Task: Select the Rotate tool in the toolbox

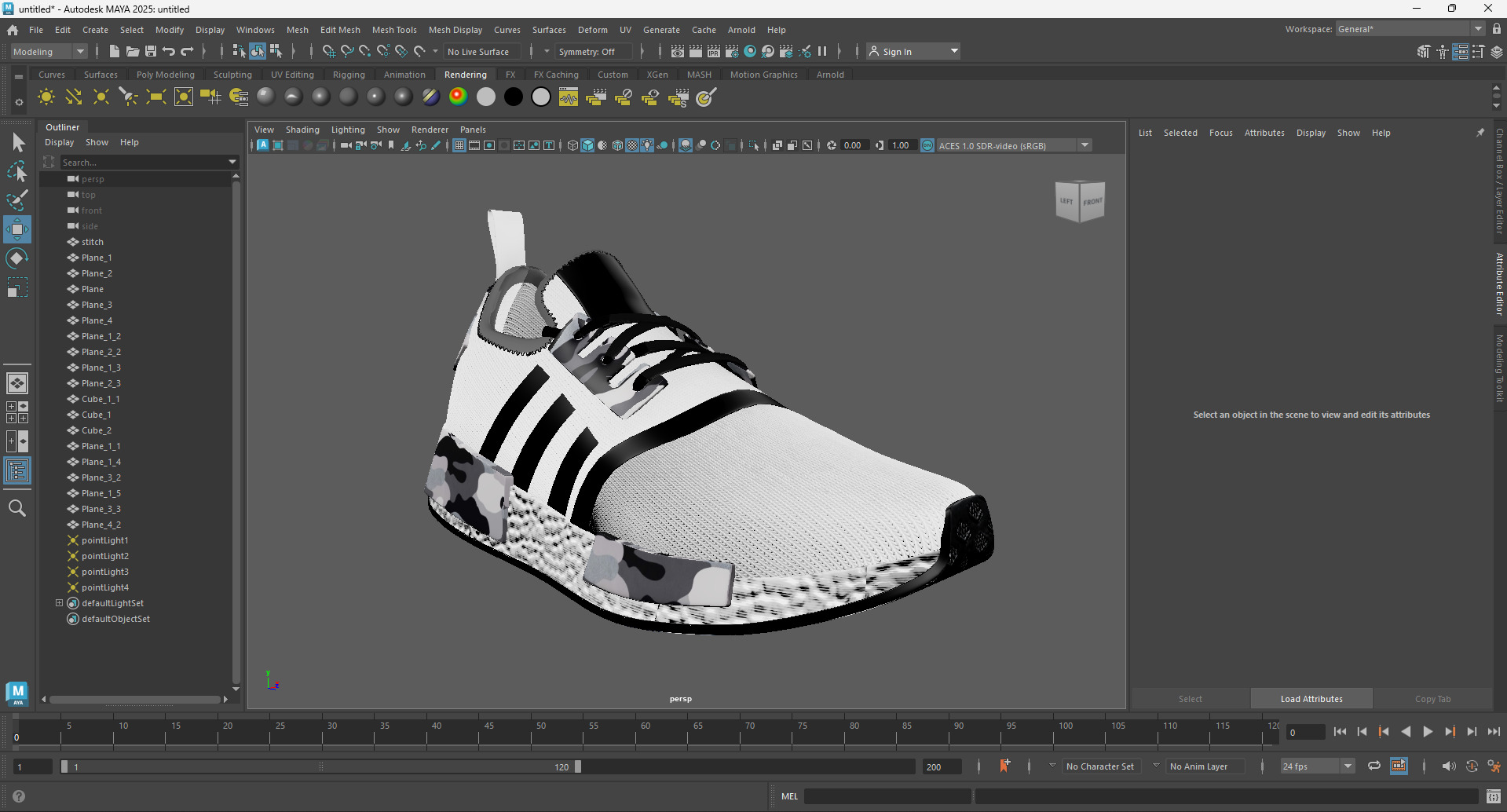Action: (x=17, y=258)
